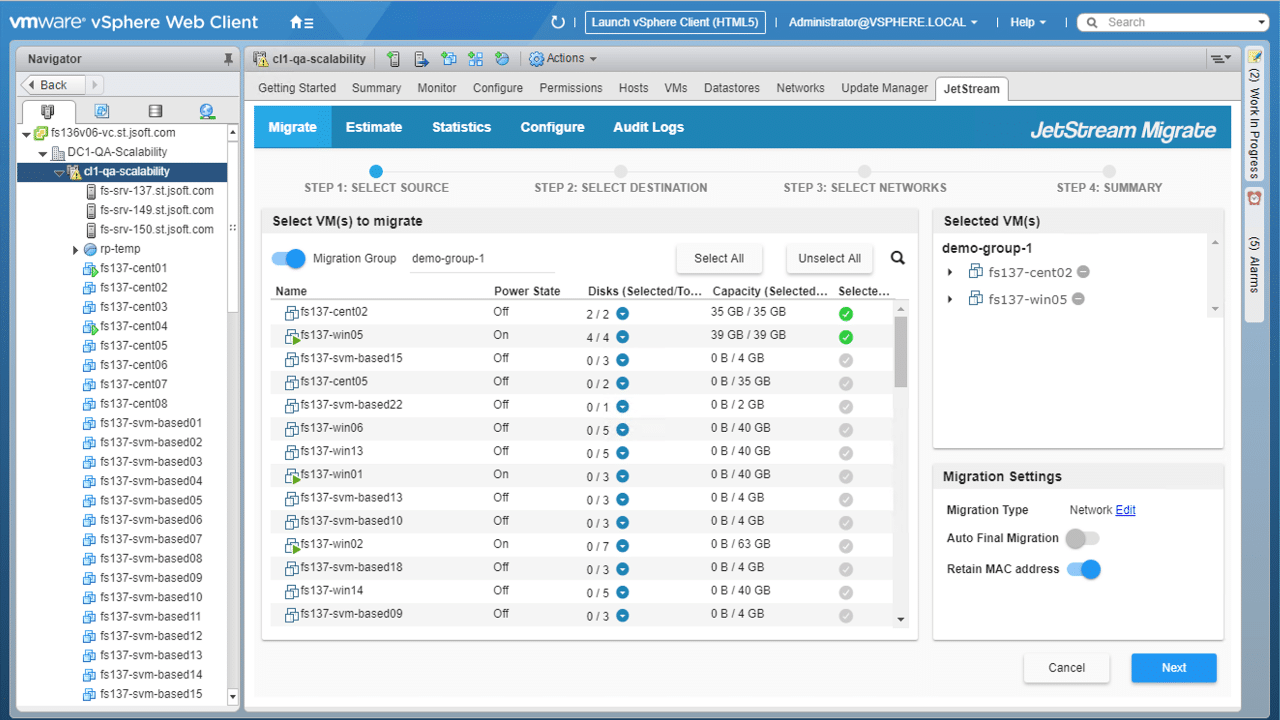Click the third cluster toolbar icon

coord(448,59)
